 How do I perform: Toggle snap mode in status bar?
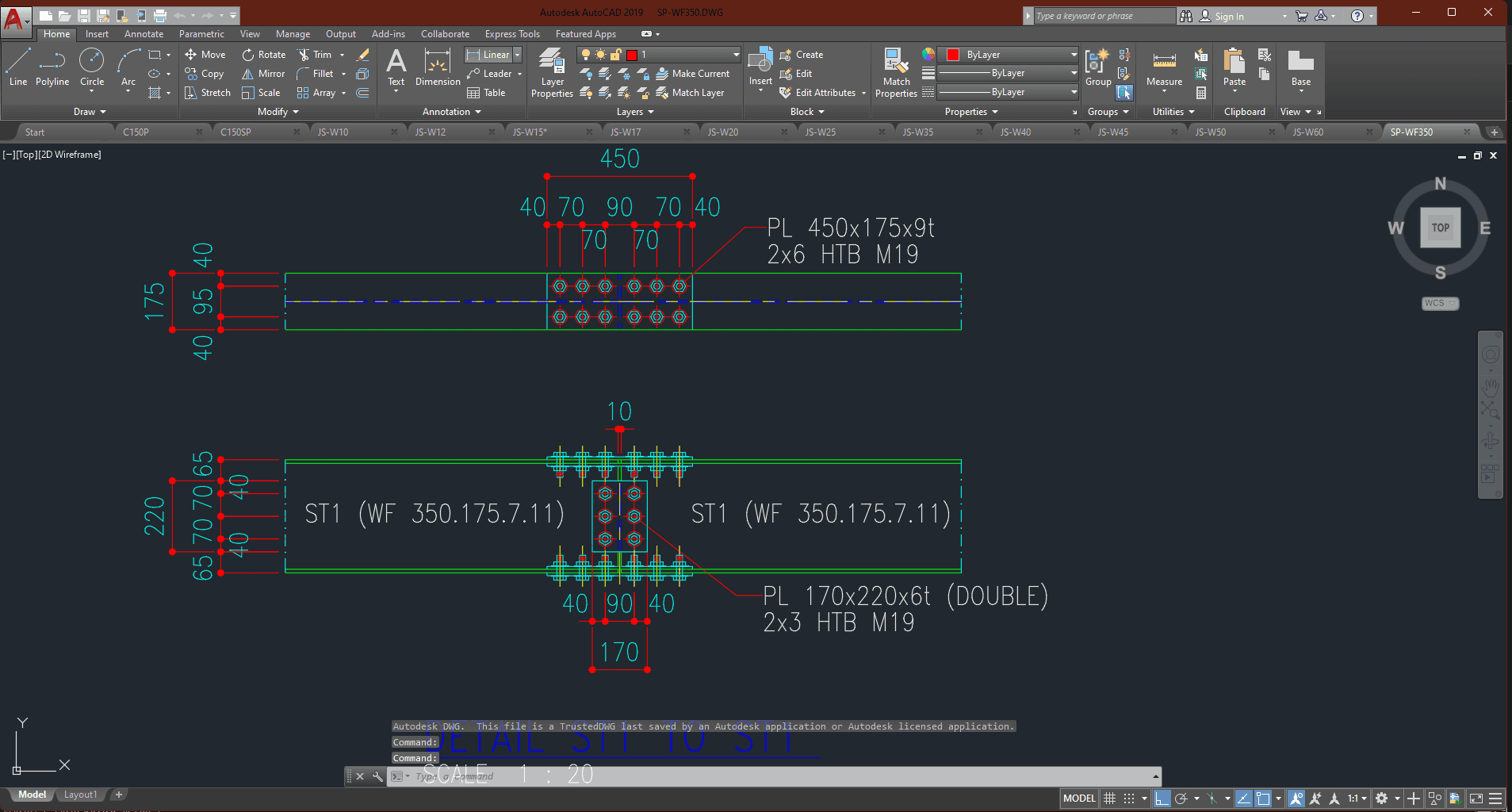1129,799
